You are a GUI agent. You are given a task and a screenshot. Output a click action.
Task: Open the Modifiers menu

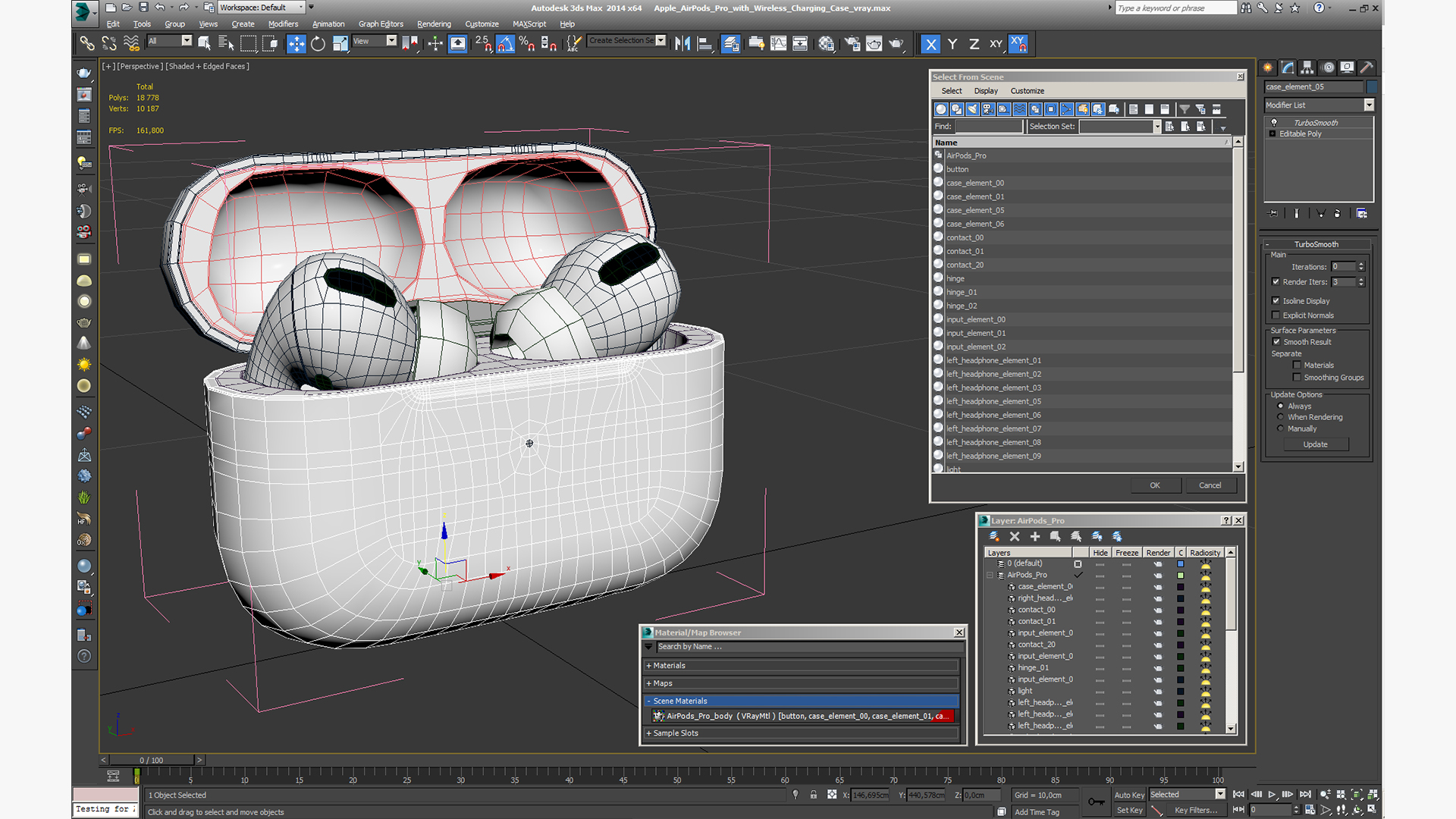point(283,24)
